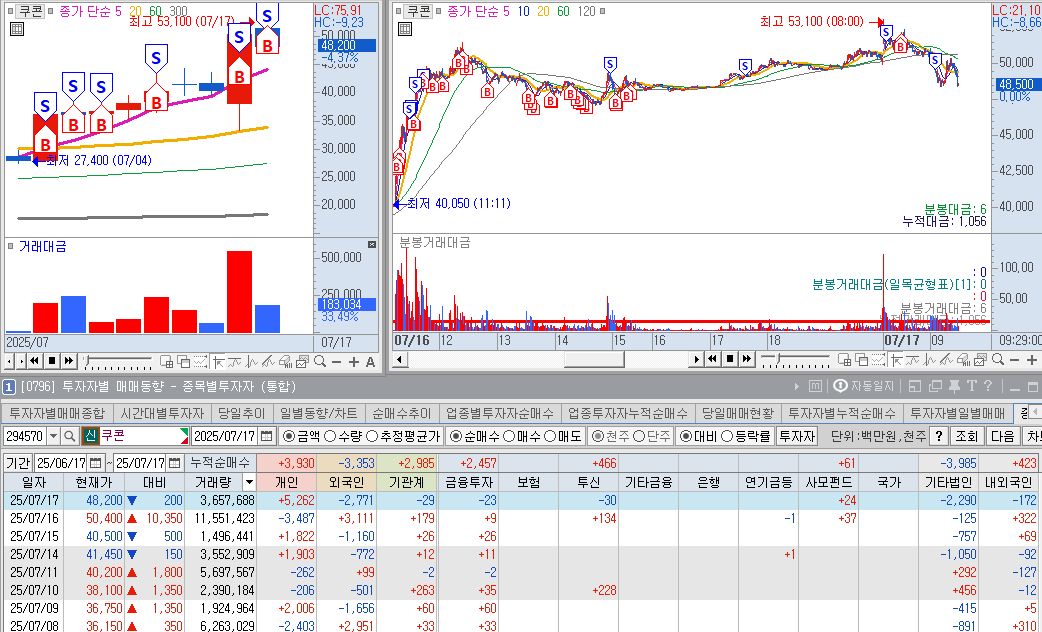Click fast-forward button in right chart toolbar
This screenshot has height=632, width=1042.
click(747, 360)
